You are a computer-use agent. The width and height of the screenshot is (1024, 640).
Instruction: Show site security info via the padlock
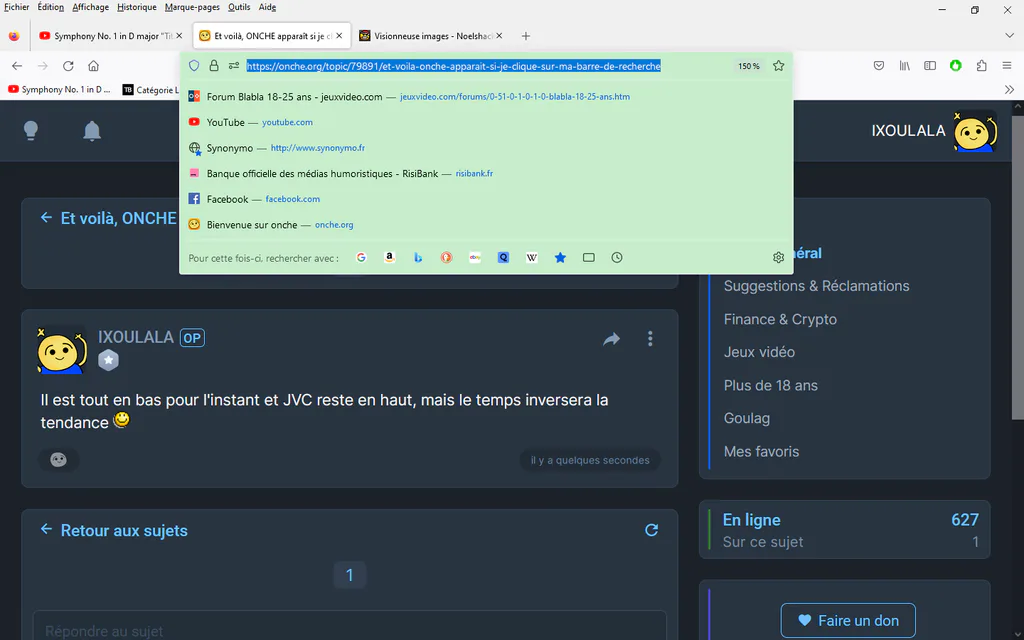coord(214,66)
